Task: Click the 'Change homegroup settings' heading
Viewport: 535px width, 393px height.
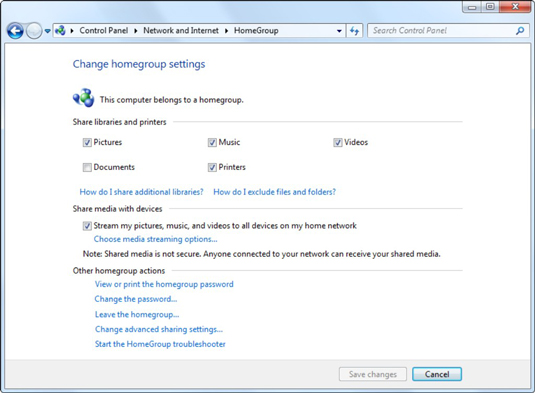Action: (139, 64)
